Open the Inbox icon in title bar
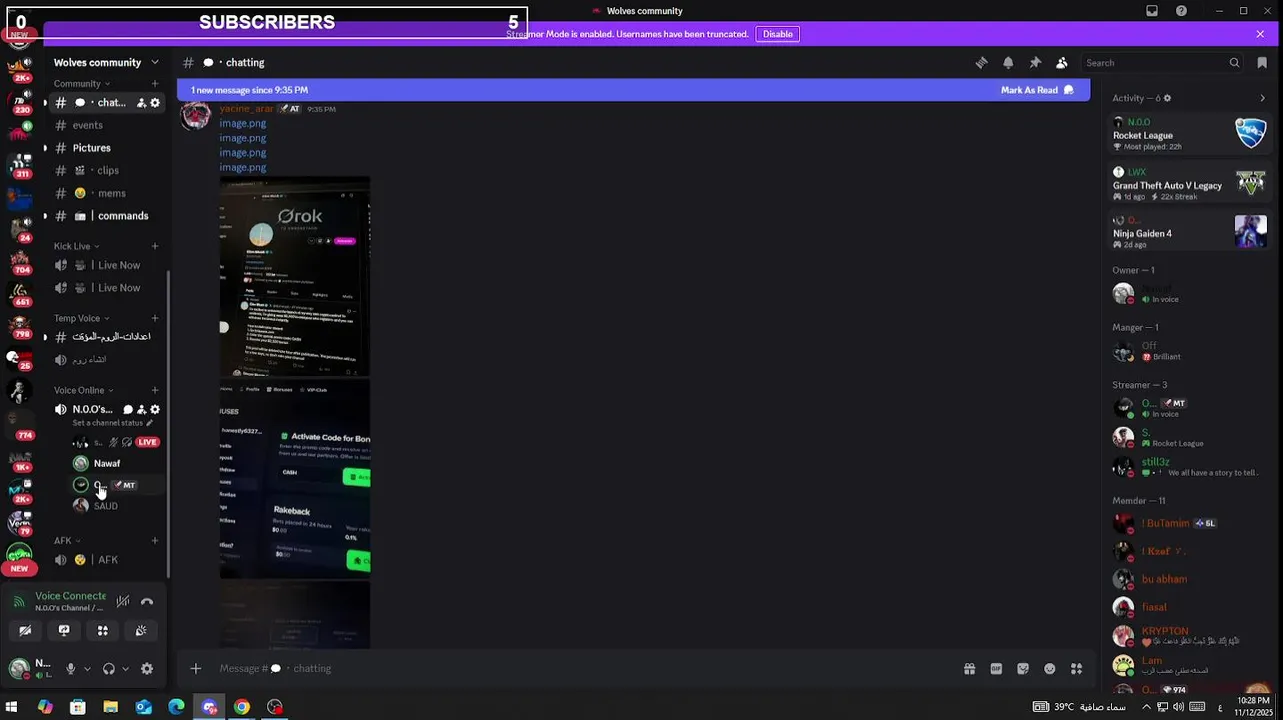The image size is (1283, 720). coord(1152,11)
